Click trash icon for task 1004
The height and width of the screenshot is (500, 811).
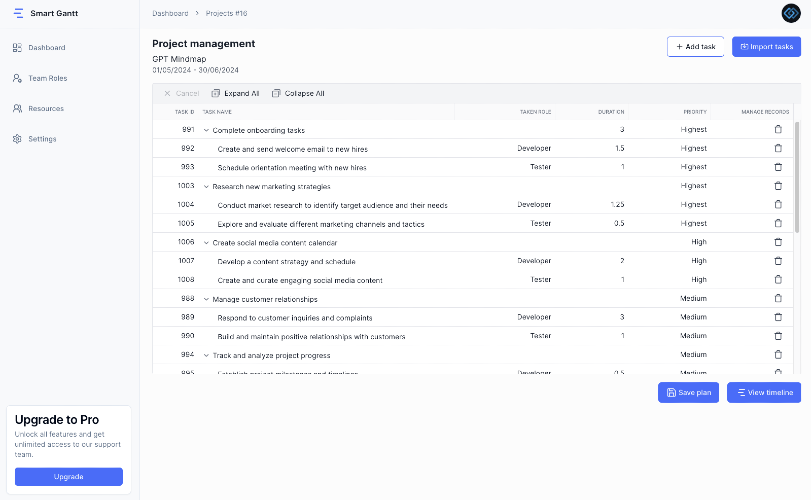coord(778,204)
